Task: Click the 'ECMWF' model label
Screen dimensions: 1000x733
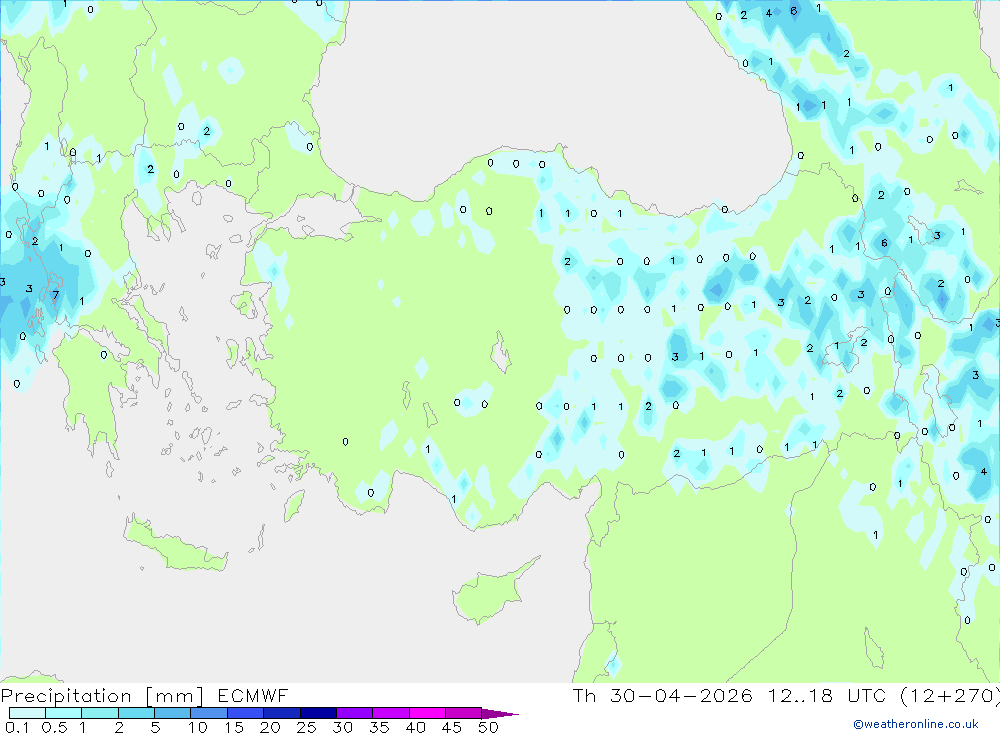Action: click(253, 696)
